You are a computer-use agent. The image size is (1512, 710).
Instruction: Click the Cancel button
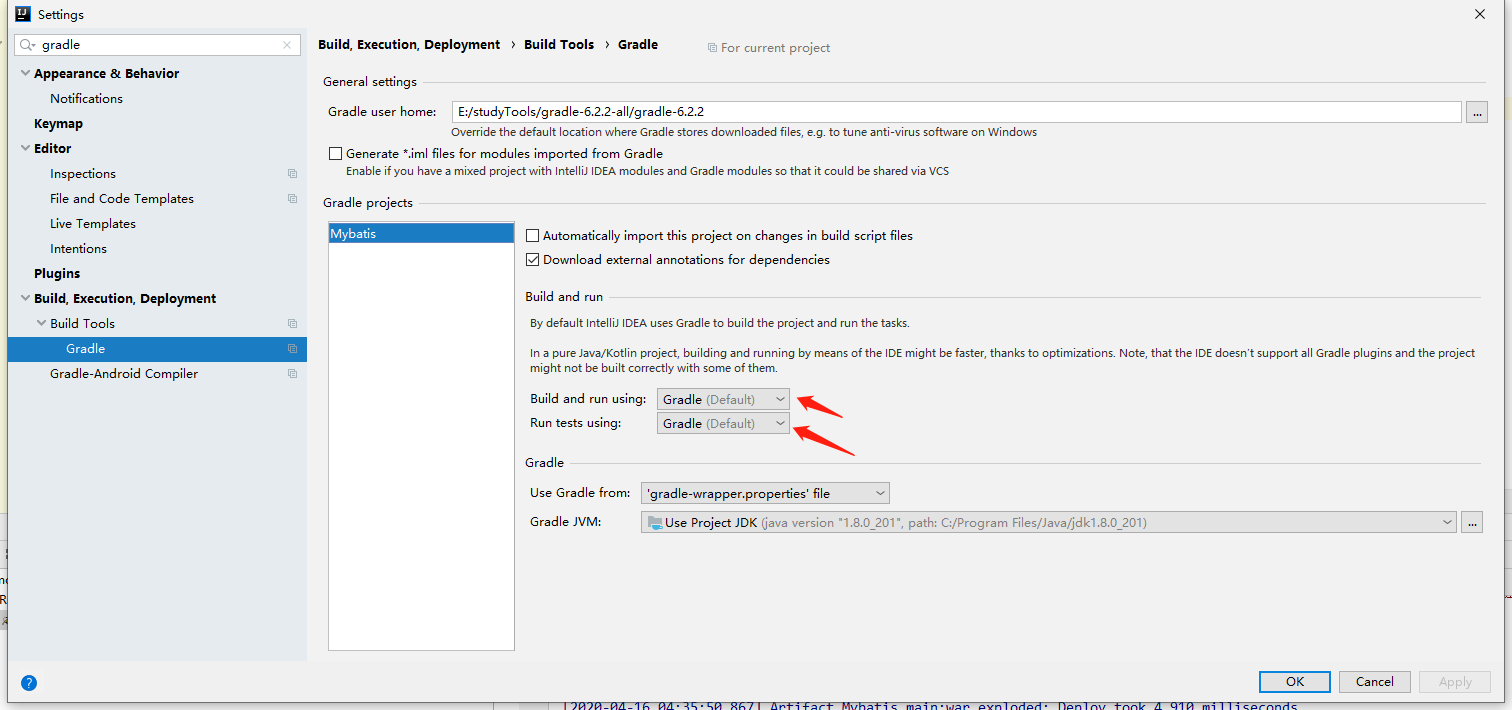1375,682
